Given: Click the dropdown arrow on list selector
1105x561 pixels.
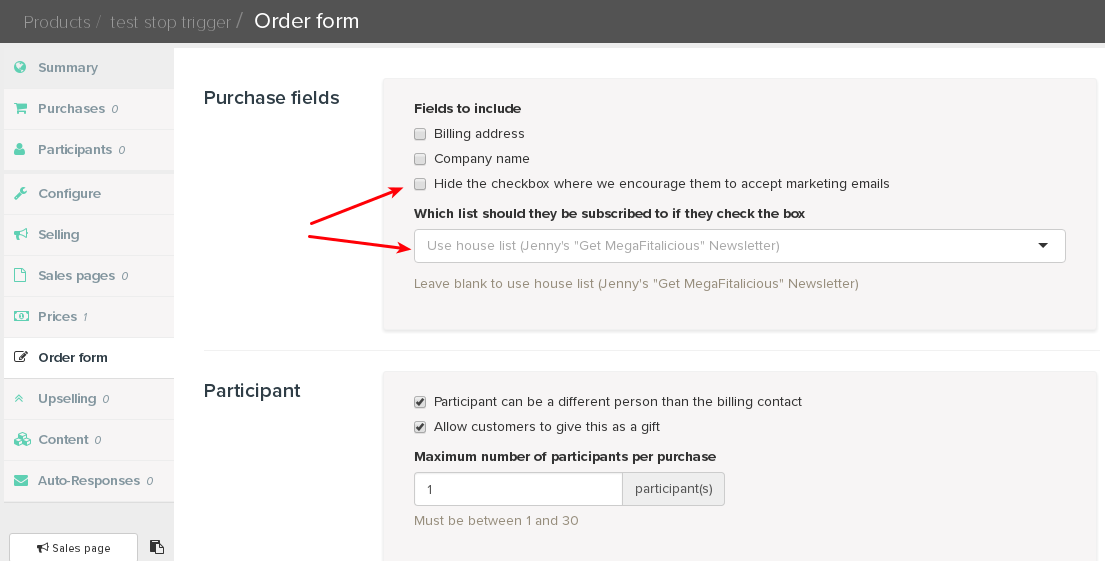Looking at the screenshot, I should [1043, 245].
